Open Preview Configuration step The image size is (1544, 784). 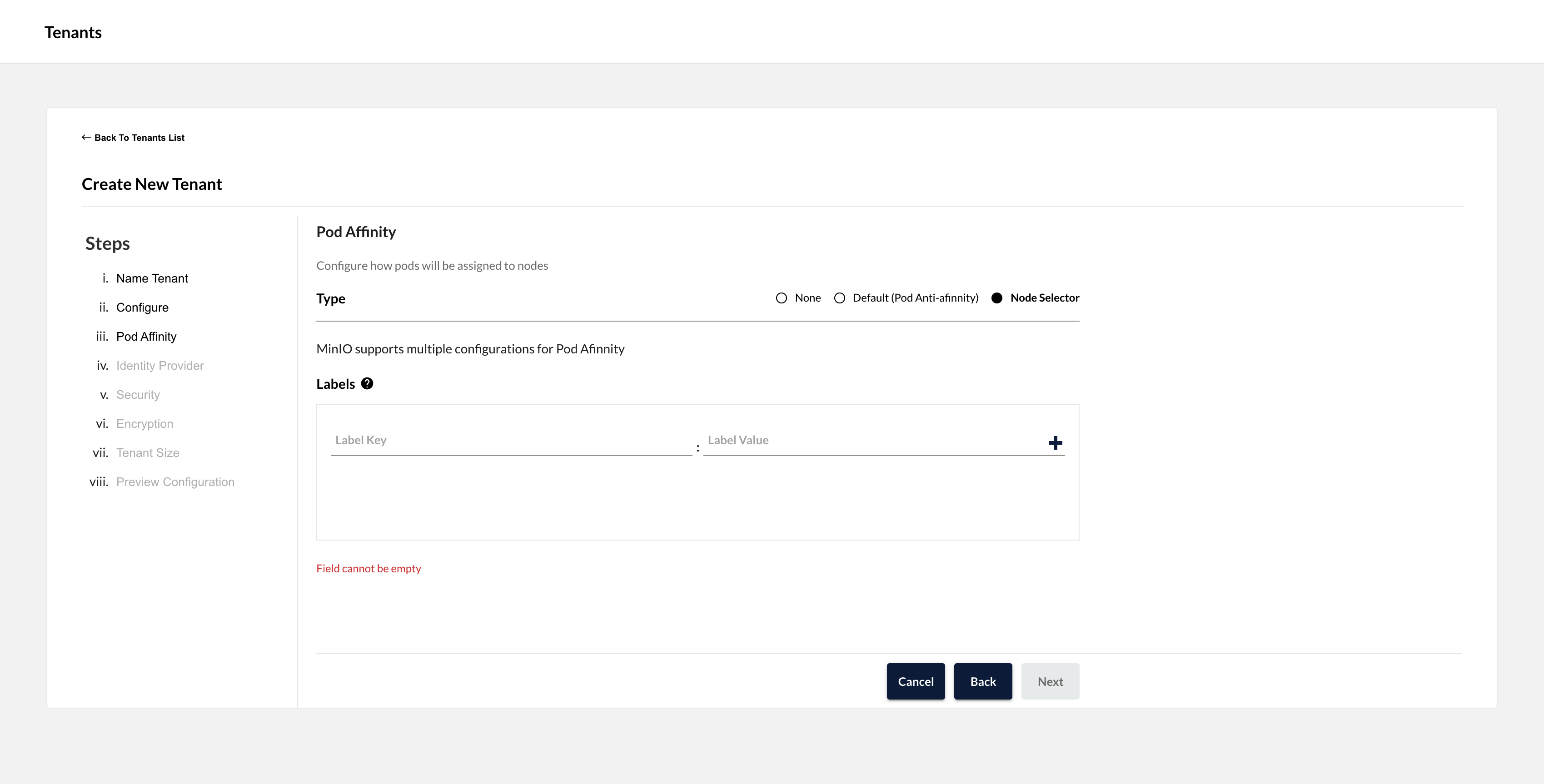pos(175,482)
